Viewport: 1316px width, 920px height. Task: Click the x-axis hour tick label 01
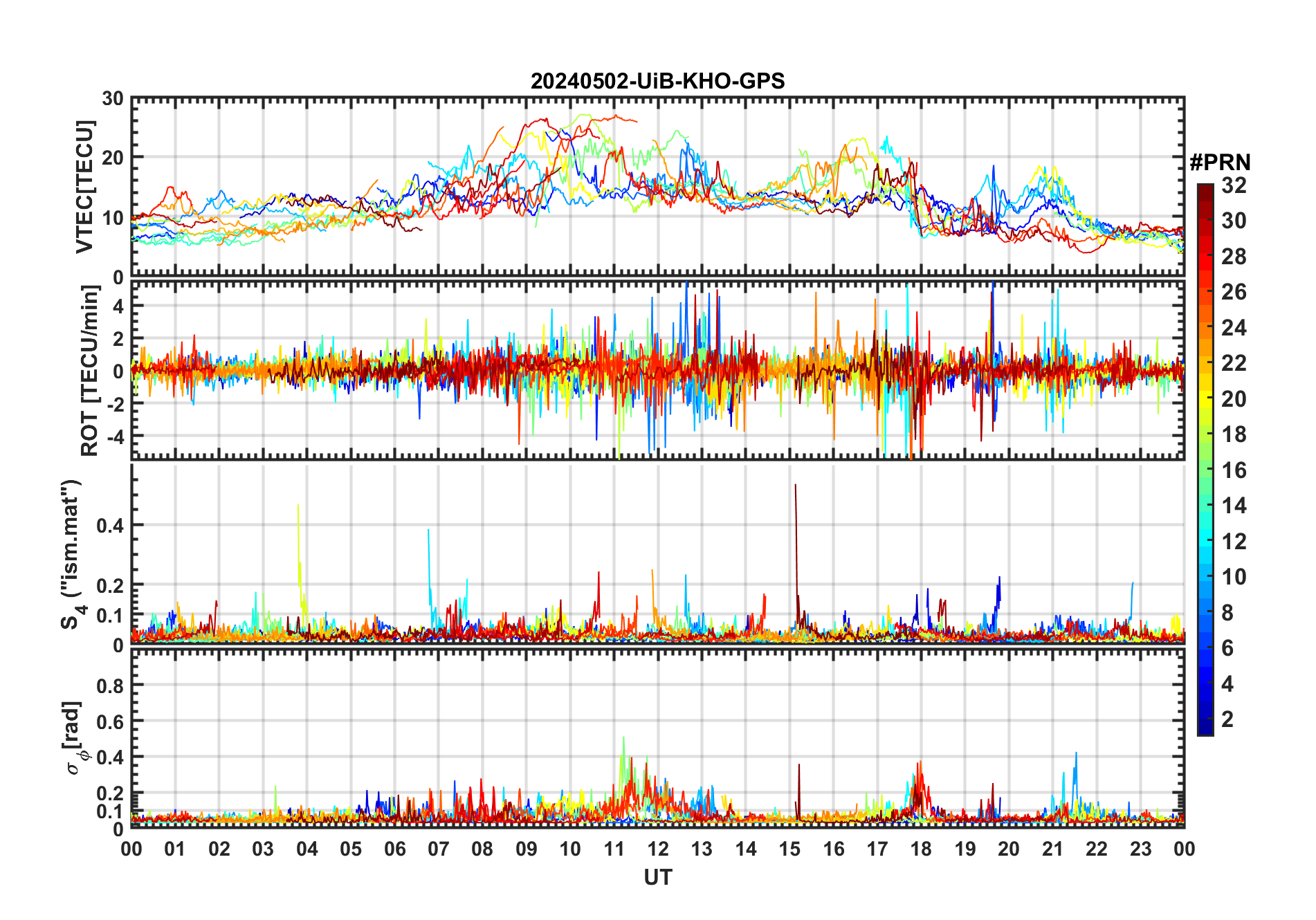175,849
